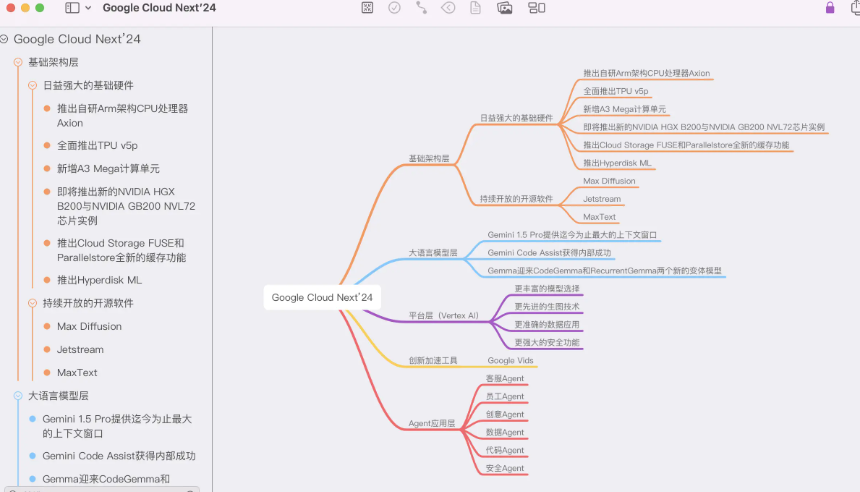Image resolution: width=860 pixels, height=492 pixels.
Task: Select central mind map node Google Cloud Next'24
Action: [x=322, y=297]
